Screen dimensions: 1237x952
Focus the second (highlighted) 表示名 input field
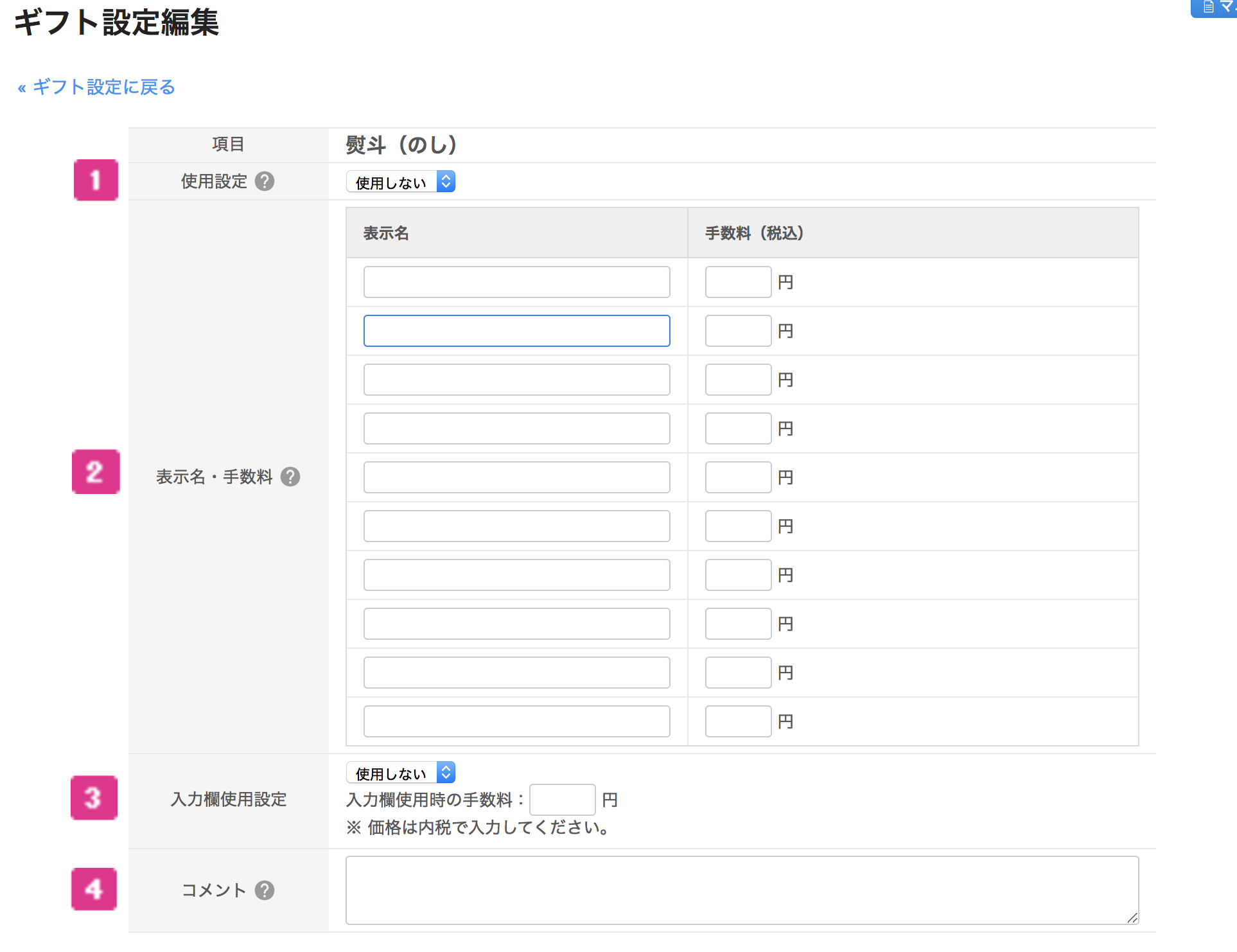pos(517,331)
